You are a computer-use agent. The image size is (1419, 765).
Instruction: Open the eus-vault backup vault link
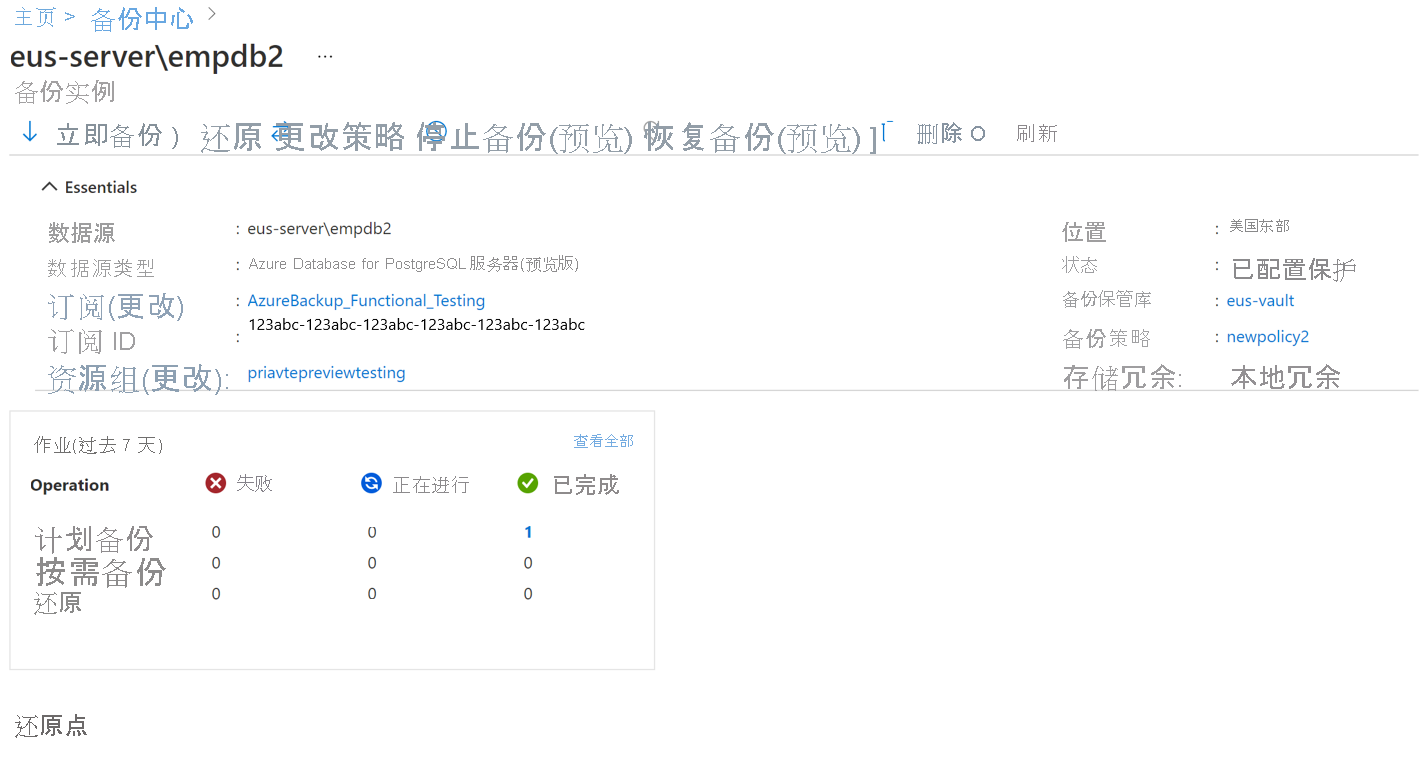pyautogui.click(x=1260, y=300)
